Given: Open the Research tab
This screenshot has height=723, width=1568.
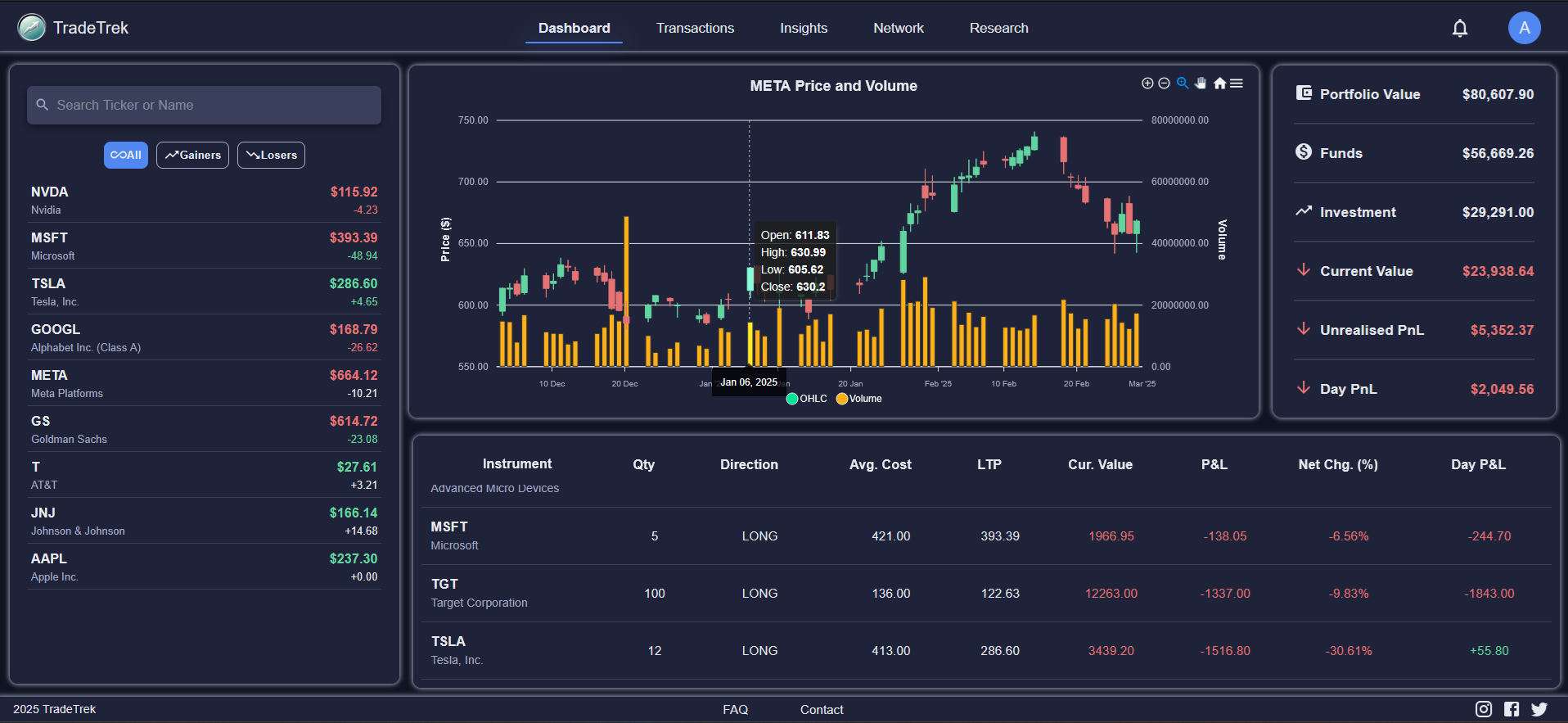Looking at the screenshot, I should pyautogui.click(x=999, y=28).
